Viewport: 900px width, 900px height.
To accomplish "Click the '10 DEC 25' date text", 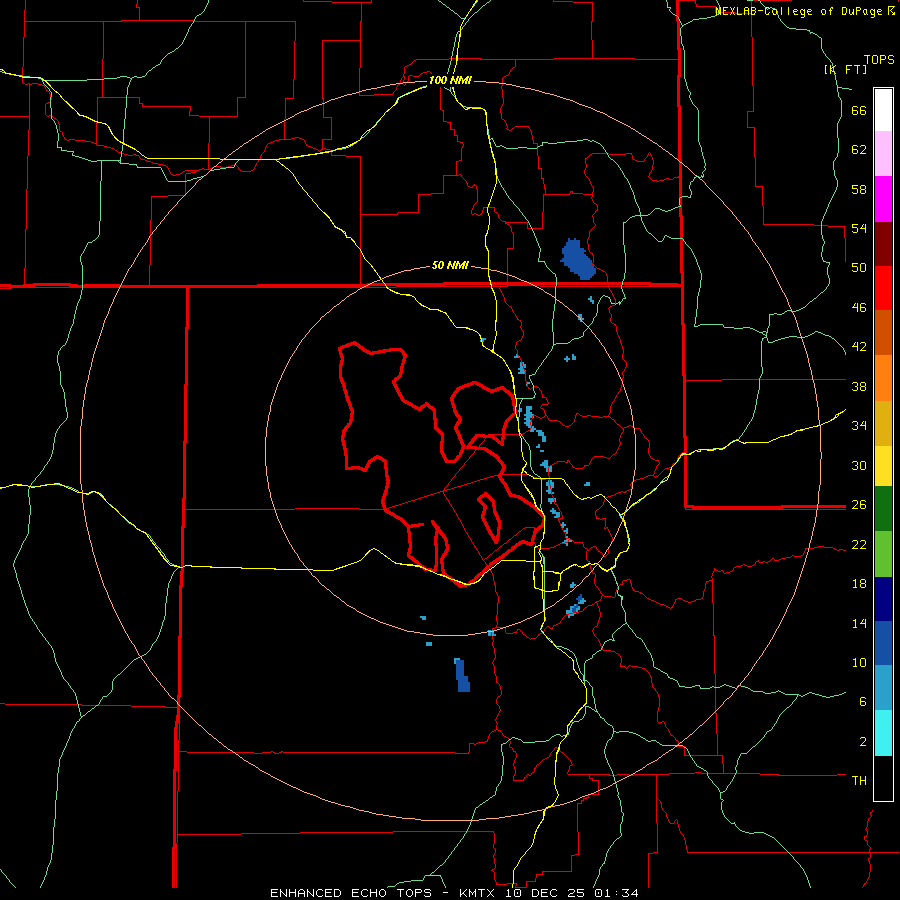I will tap(546, 893).
